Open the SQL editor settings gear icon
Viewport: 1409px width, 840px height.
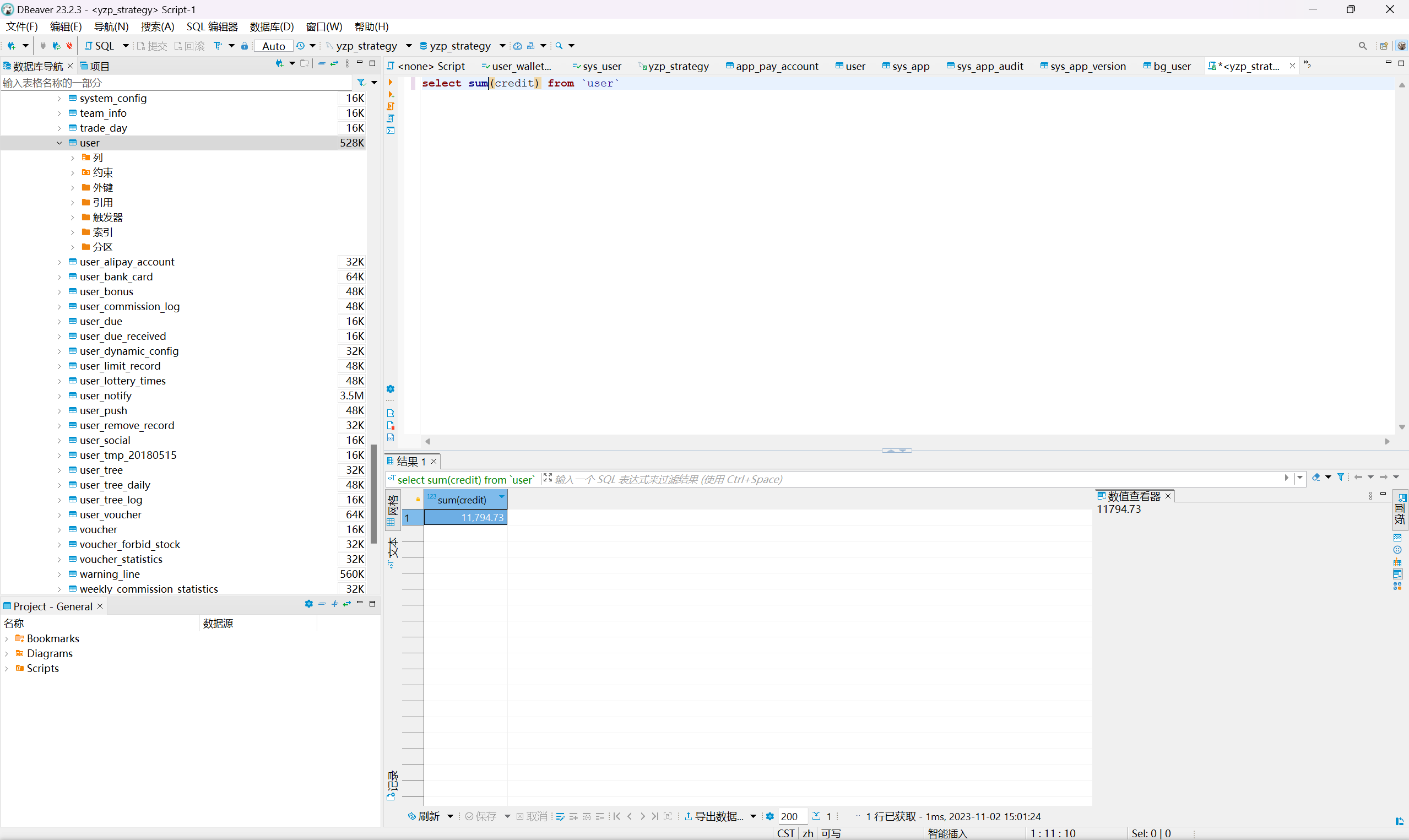point(391,389)
